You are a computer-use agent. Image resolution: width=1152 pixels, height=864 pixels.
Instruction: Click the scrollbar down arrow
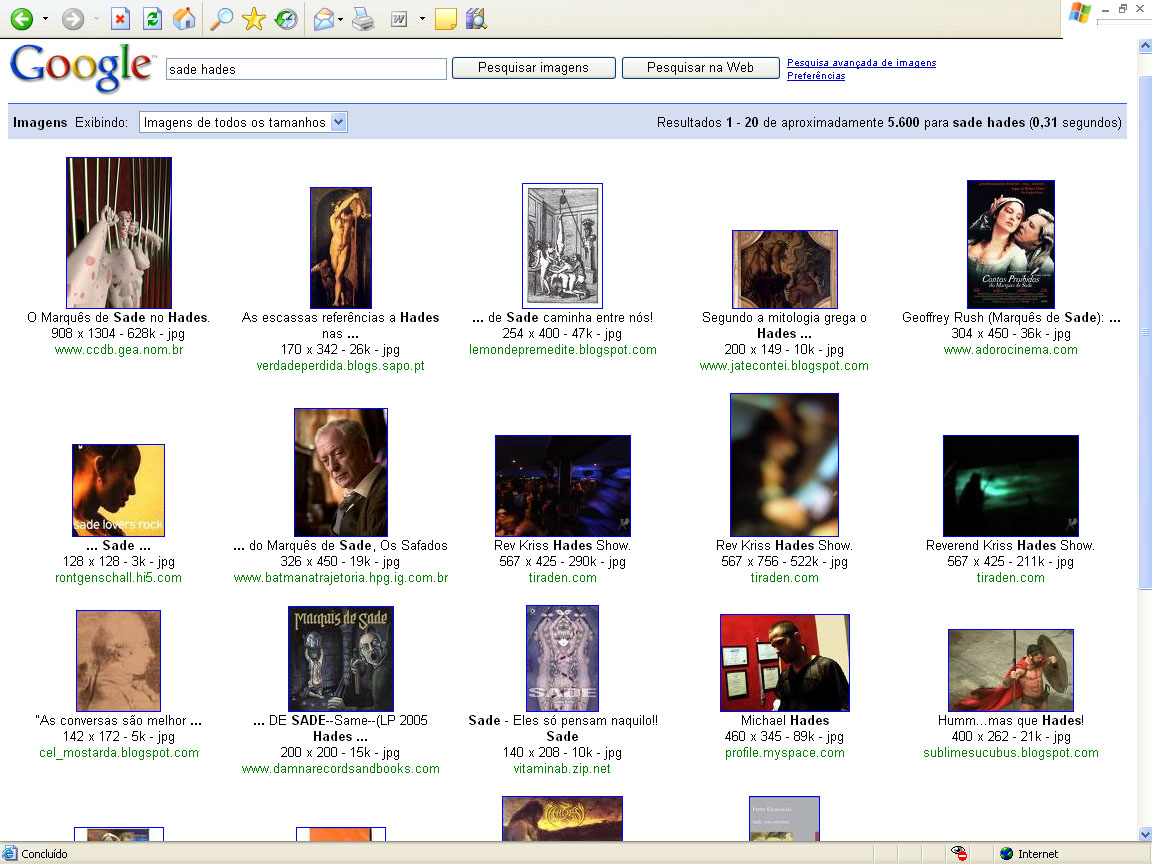click(1144, 834)
